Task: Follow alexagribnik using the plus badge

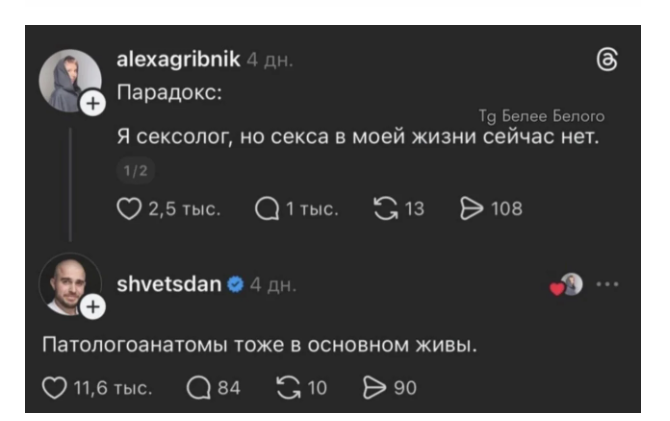Action: click(91, 104)
